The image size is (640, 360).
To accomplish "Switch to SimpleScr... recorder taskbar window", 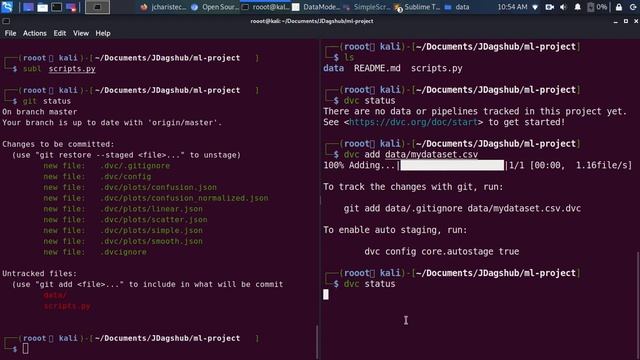I will pyautogui.click(x=367, y=7).
